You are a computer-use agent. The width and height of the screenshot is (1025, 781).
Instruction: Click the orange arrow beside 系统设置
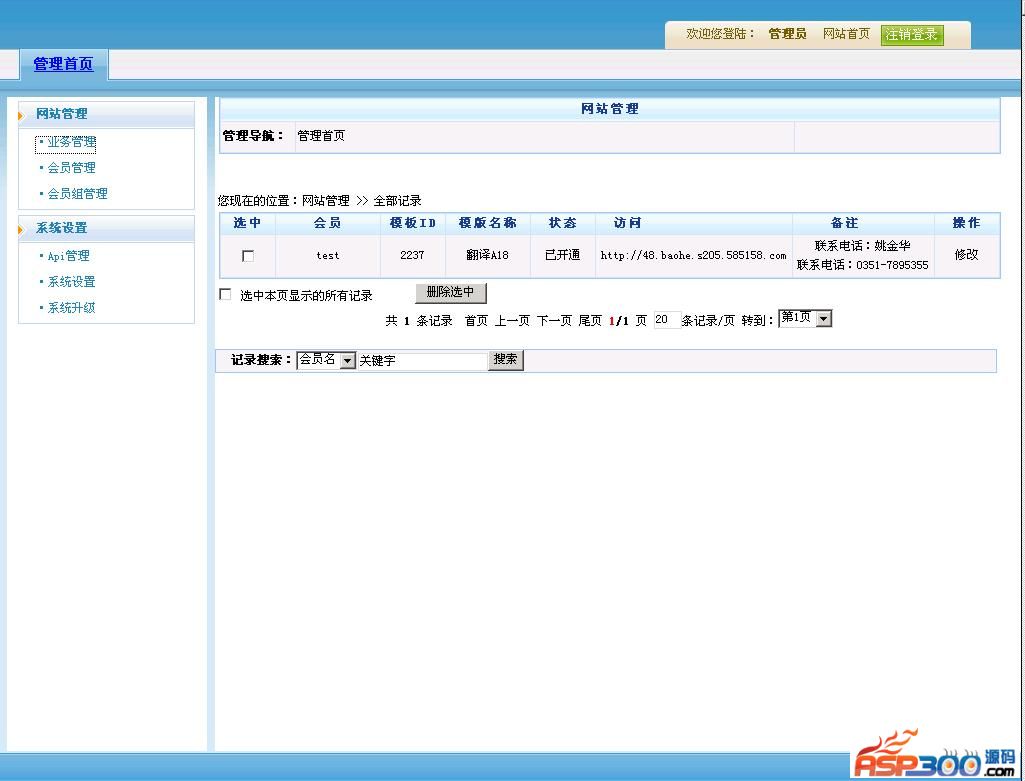tap(21, 230)
